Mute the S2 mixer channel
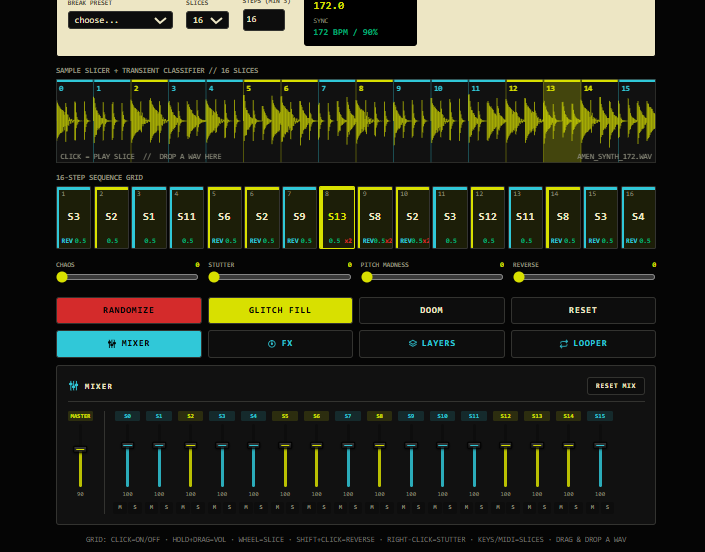This screenshot has height=552, width=705. 183,507
